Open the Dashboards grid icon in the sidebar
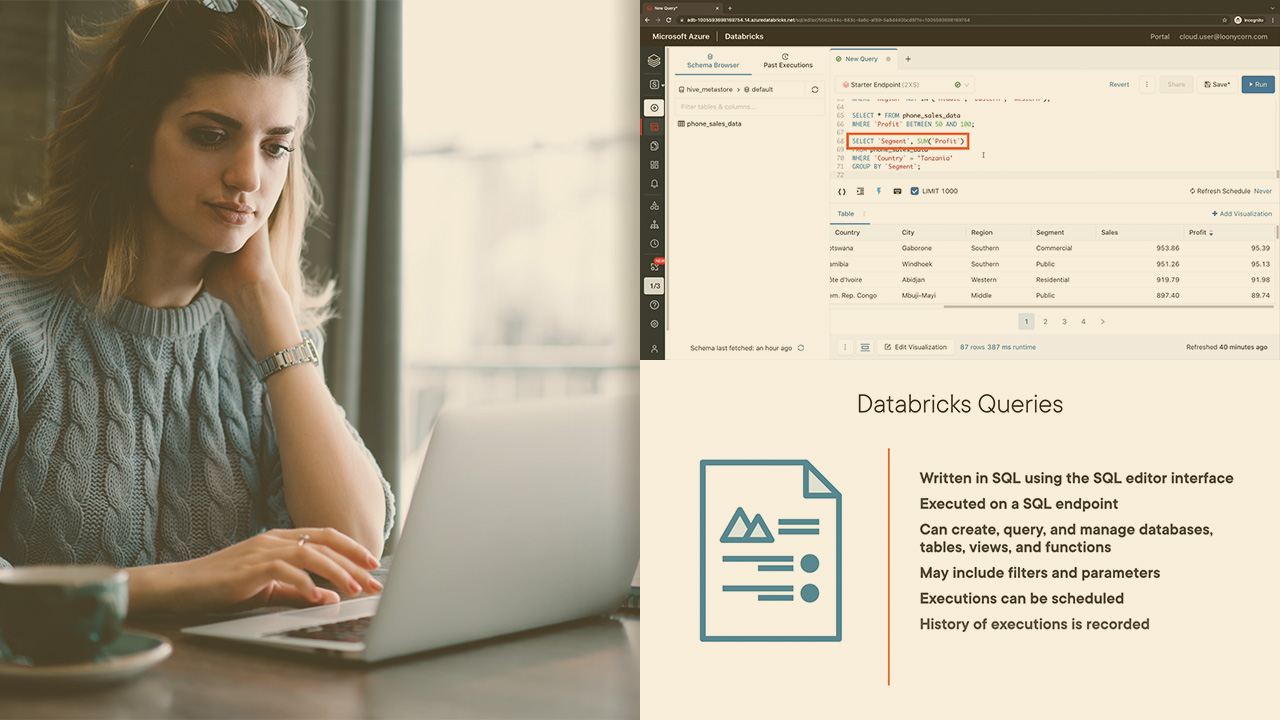 tap(654, 165)
